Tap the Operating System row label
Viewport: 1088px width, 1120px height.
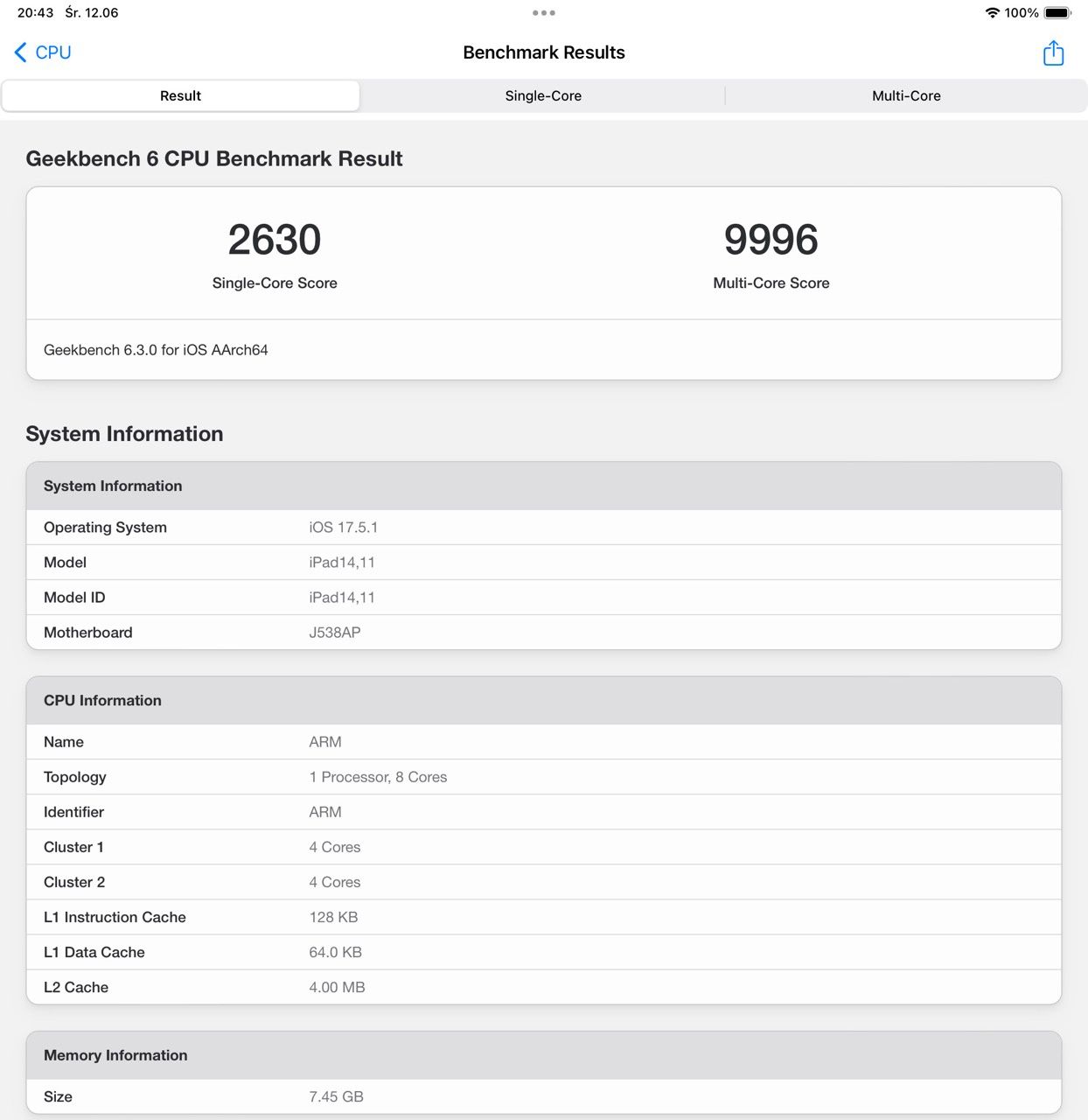pos(105,528)
